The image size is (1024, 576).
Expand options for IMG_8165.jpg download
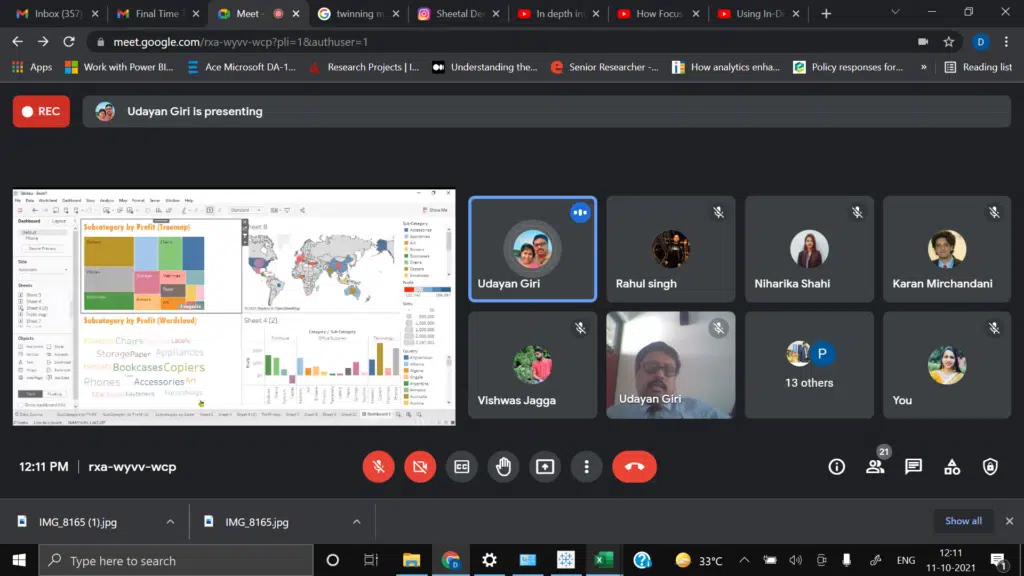pyautogui.click(x=356, y=522)
